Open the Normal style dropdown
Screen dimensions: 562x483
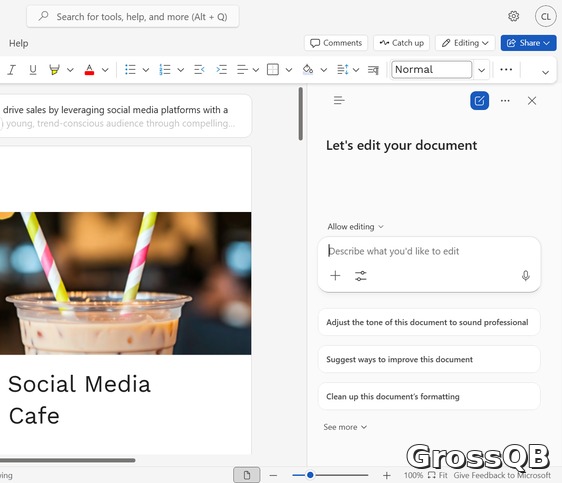pyautogui.click(x=481, y=70)
